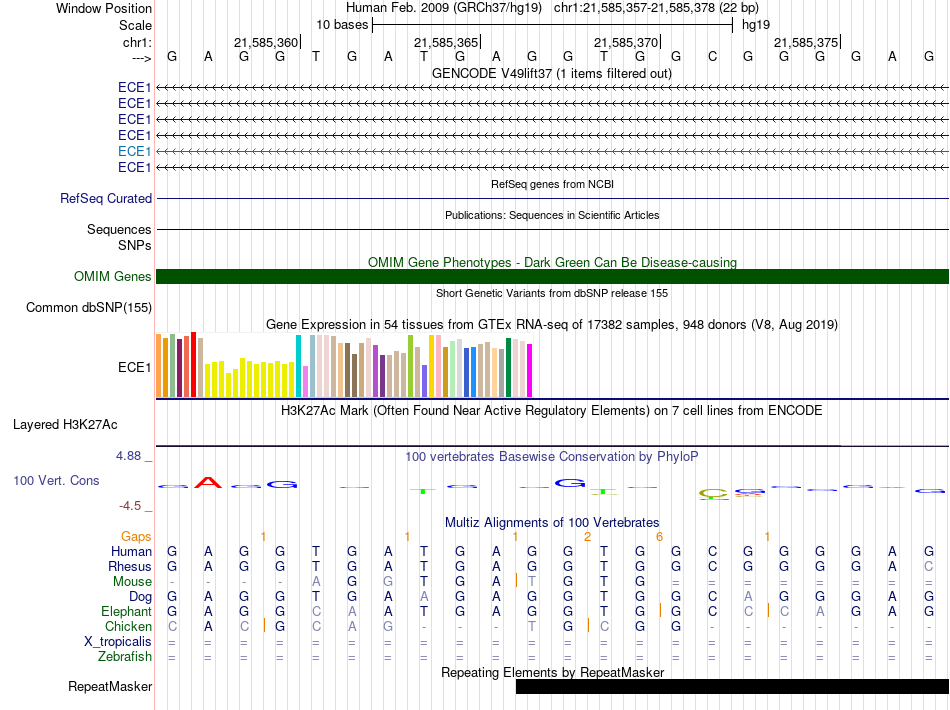This screenshot has width=950, height=710.
Task: Click the Zebrafish species label
Action: coord(125,657)
